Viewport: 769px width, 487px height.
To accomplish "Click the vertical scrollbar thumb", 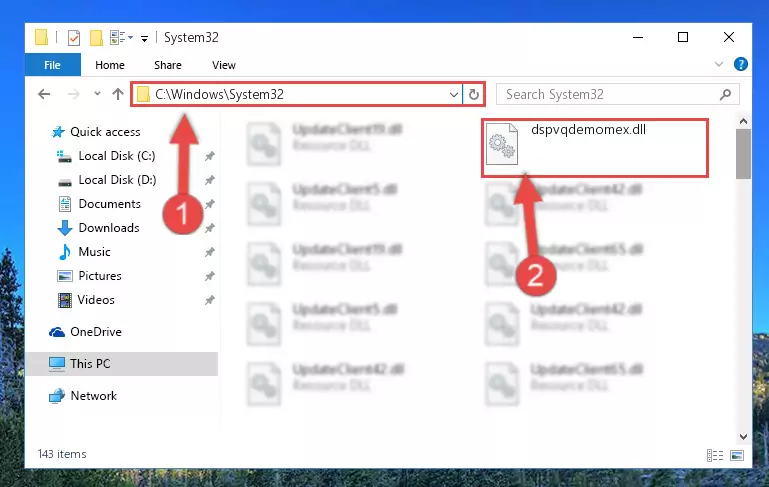I will (743, 154).
